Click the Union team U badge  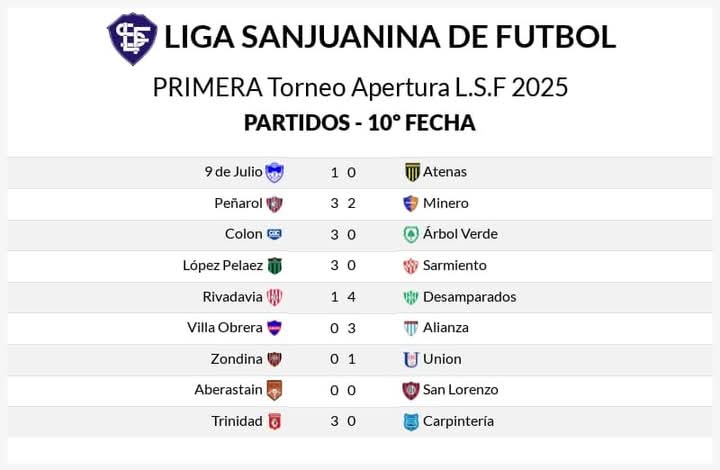[411, 359]
